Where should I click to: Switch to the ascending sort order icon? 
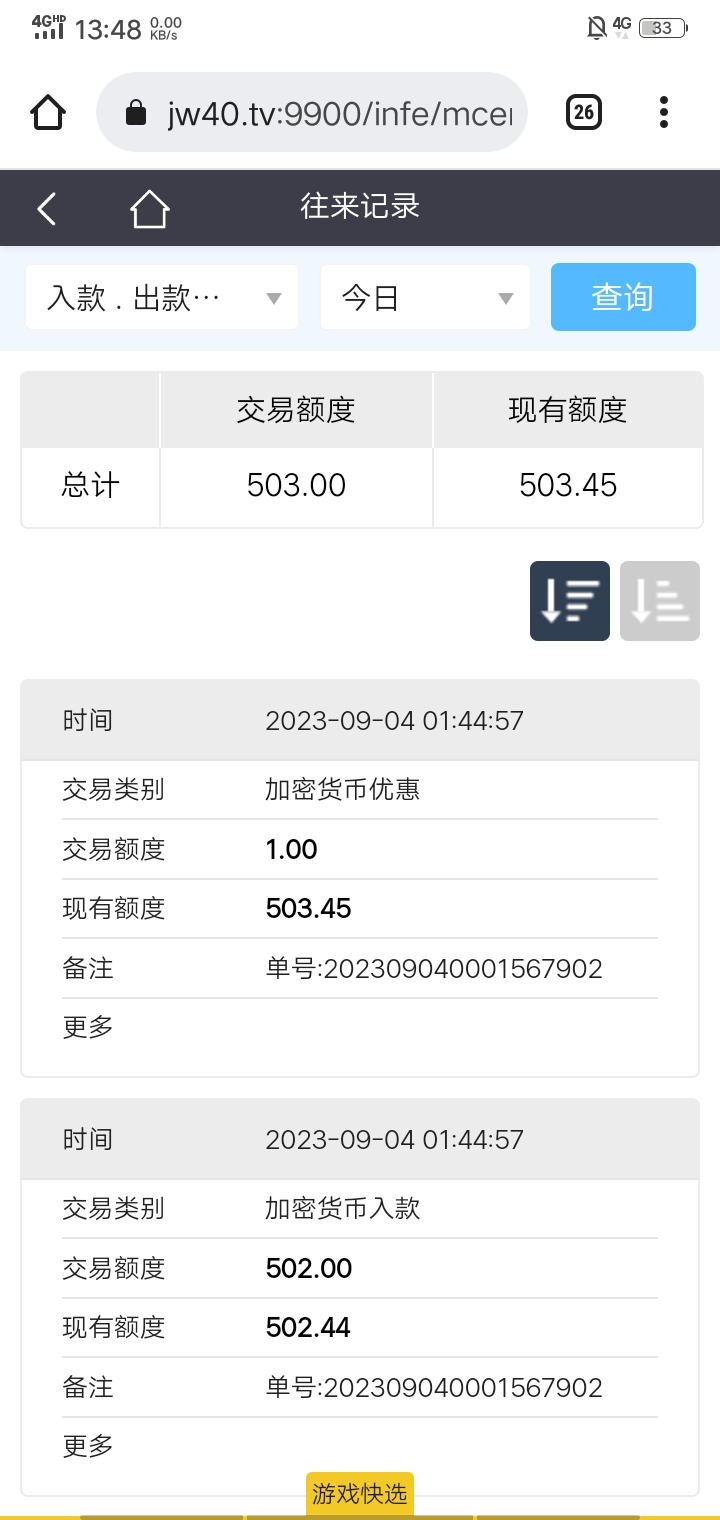tap(660, 601)
